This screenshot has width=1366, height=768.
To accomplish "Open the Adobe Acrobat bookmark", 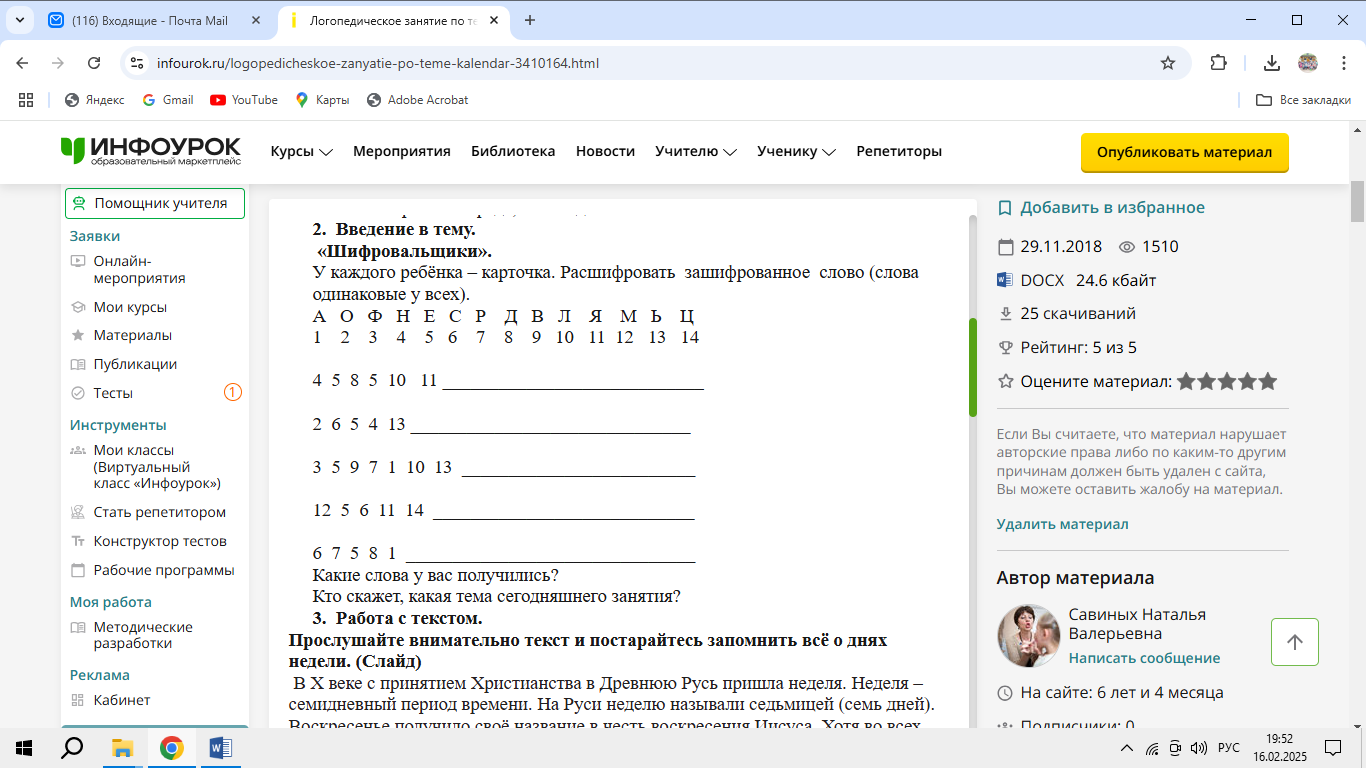I will point(418,100).
